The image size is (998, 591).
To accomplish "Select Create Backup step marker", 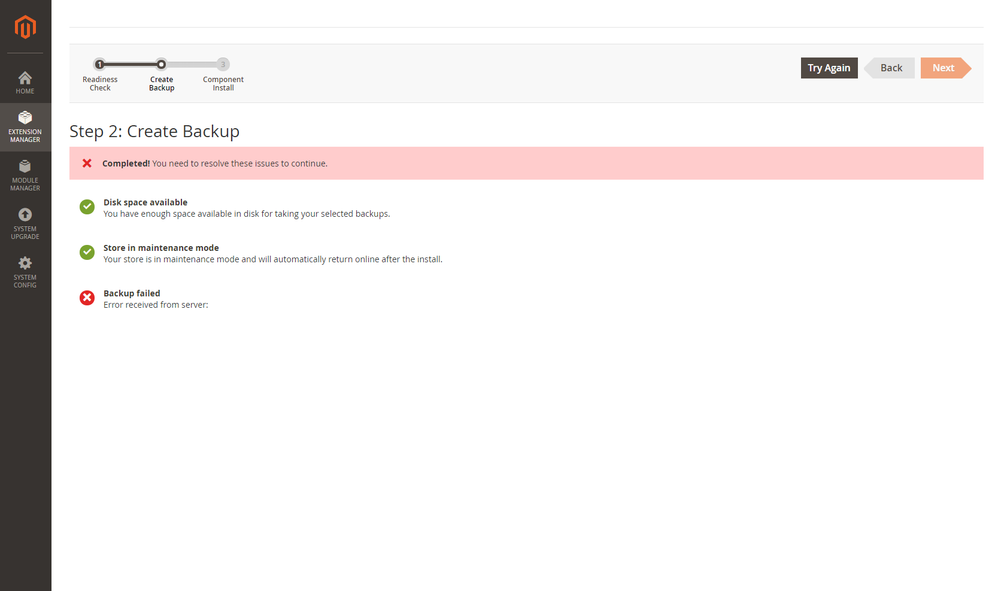I will coord(161,64).
